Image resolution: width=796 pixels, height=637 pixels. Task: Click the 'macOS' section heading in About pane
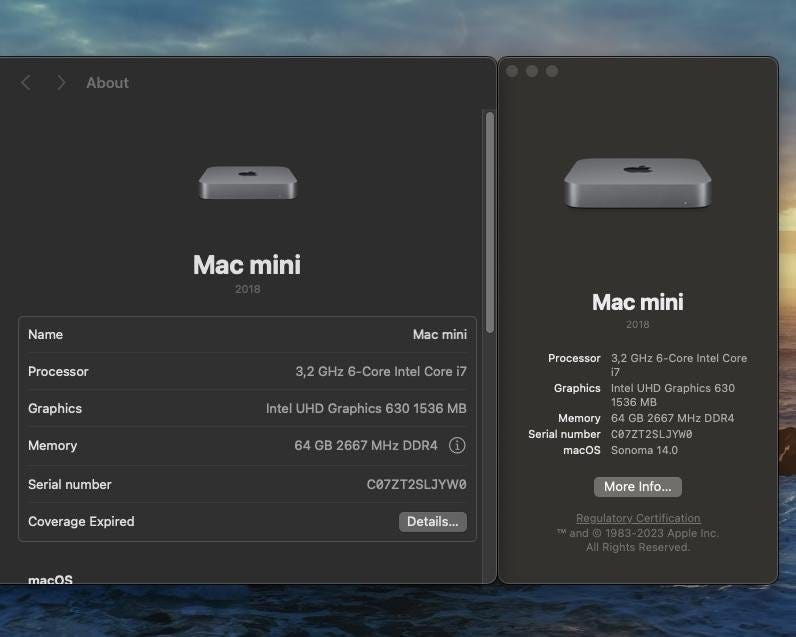click(x=50, y=579)
